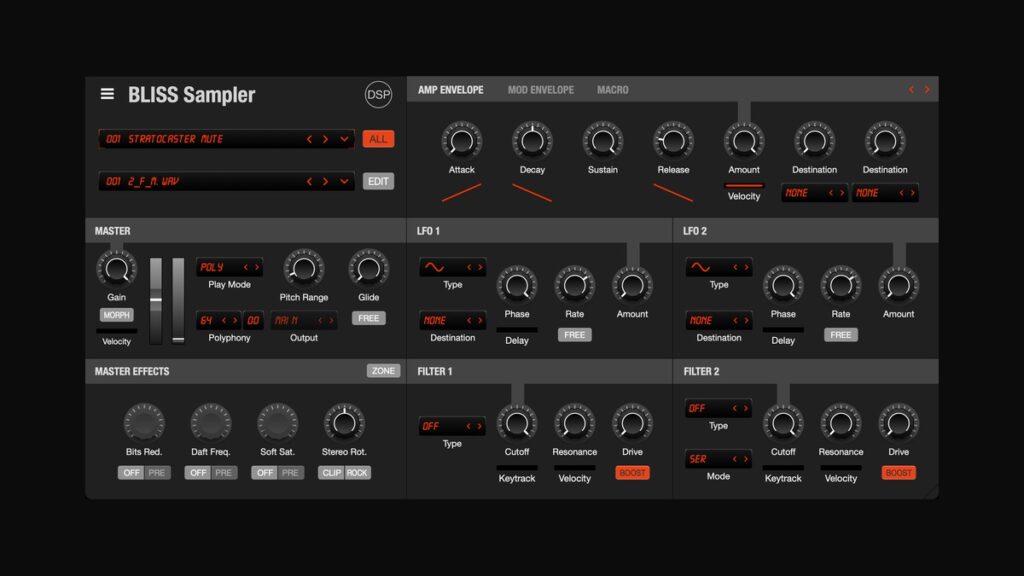Click the Attack knob in Amp Envelope
The height and width of the screenshot is (576, 1024).
[x=460, y=142]
